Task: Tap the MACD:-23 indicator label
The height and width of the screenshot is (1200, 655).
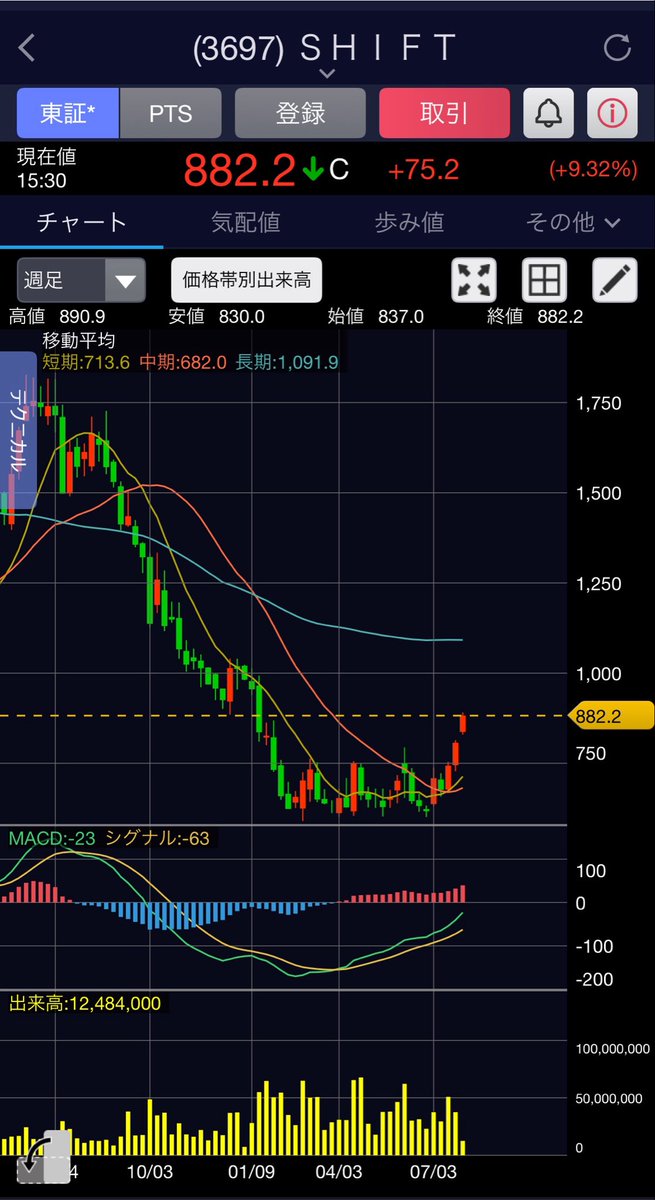Action: [x=51, y=838]
